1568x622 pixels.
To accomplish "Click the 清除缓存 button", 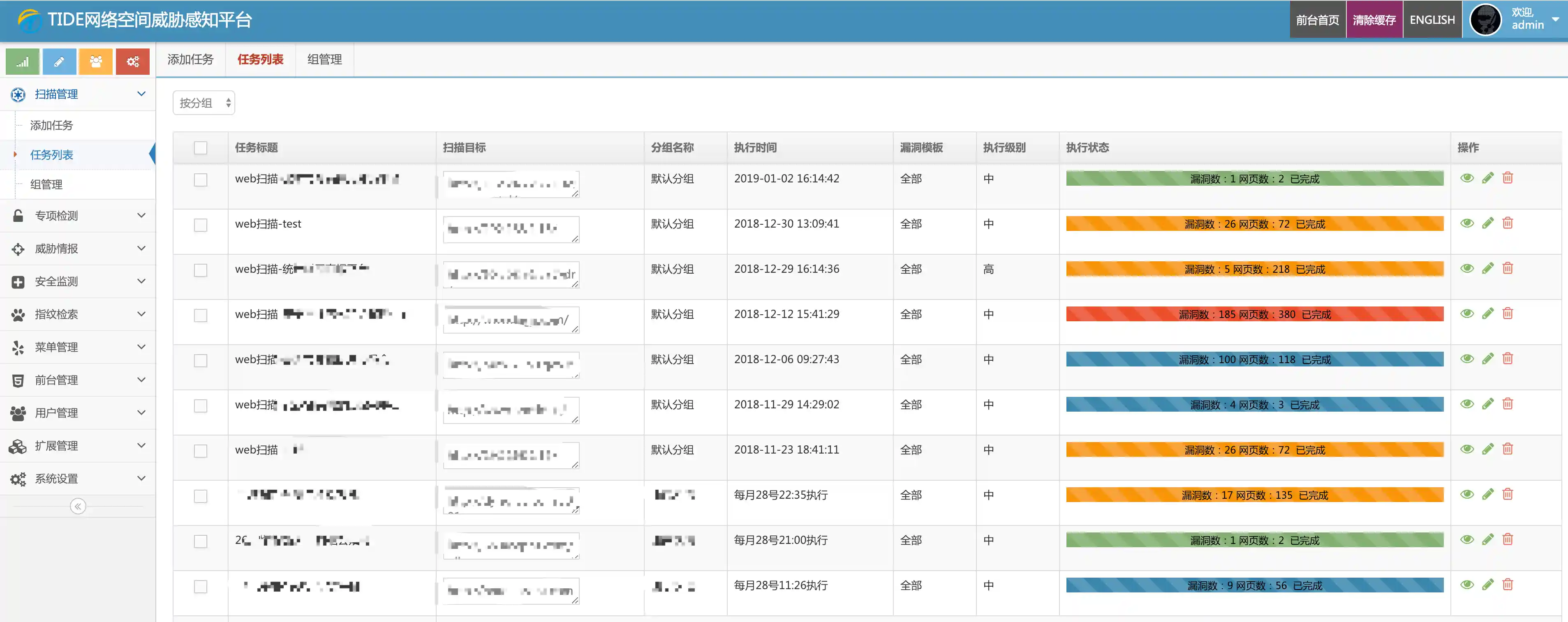I will pyautogui.click(x=1374, y=20).
